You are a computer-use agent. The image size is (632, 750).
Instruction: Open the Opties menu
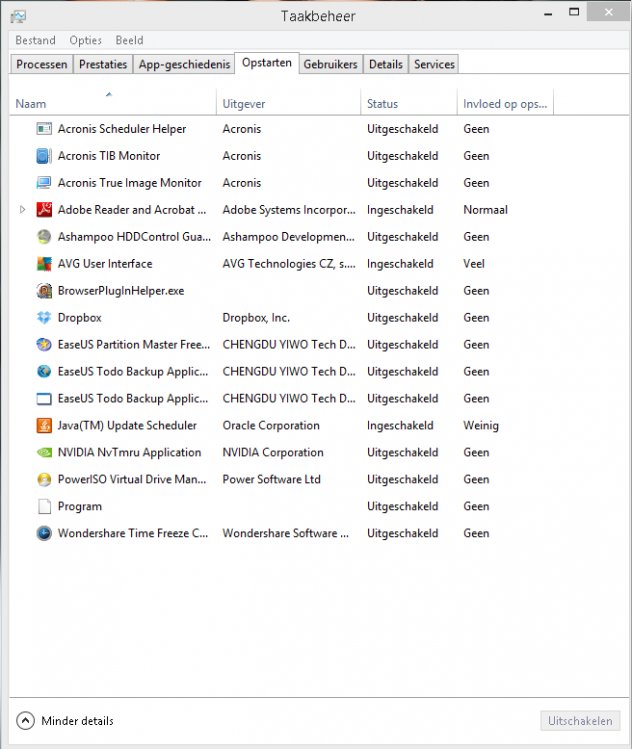(x=86, y=41)
